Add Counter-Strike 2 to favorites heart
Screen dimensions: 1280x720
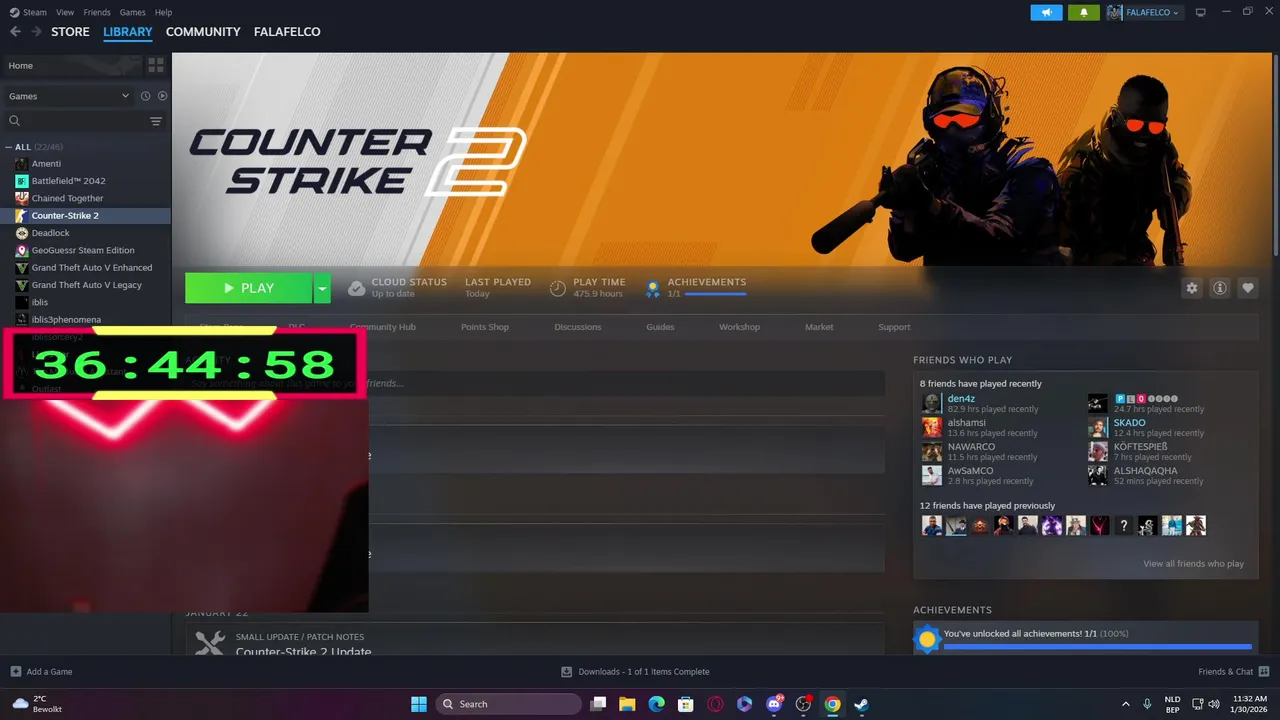[1248, 288]
